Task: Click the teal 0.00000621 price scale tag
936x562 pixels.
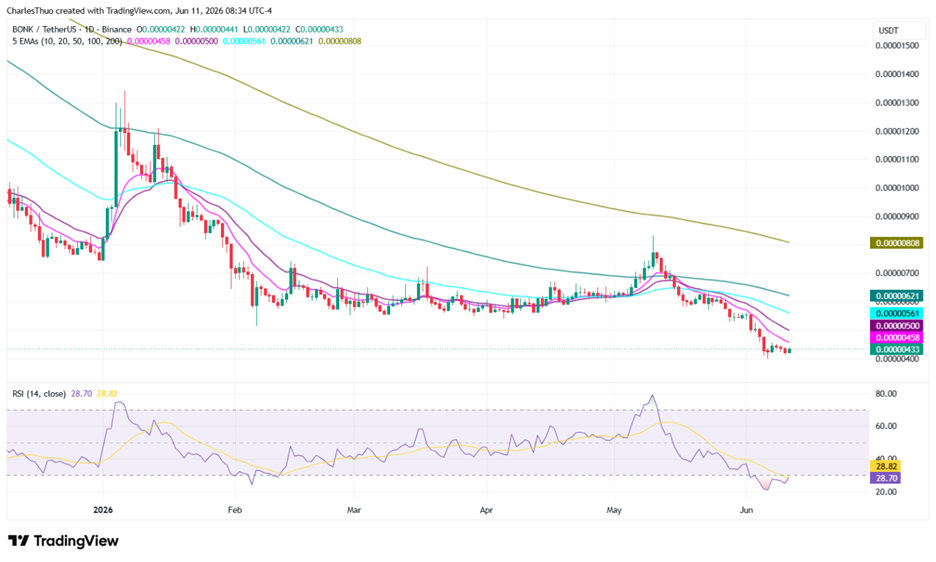Action: click(897, 296)
